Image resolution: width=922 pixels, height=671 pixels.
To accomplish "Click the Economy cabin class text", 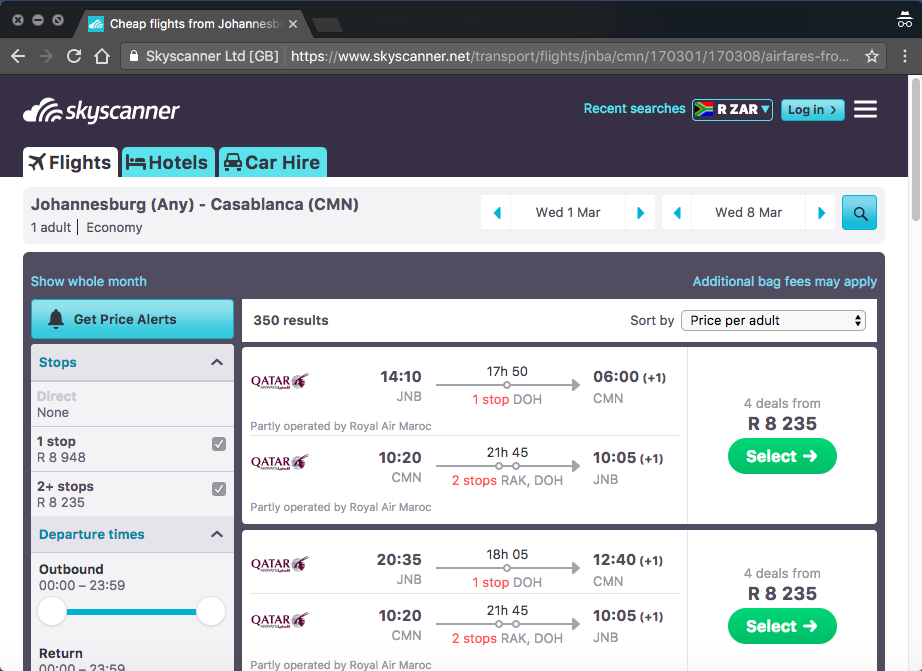I will (114, 228).
